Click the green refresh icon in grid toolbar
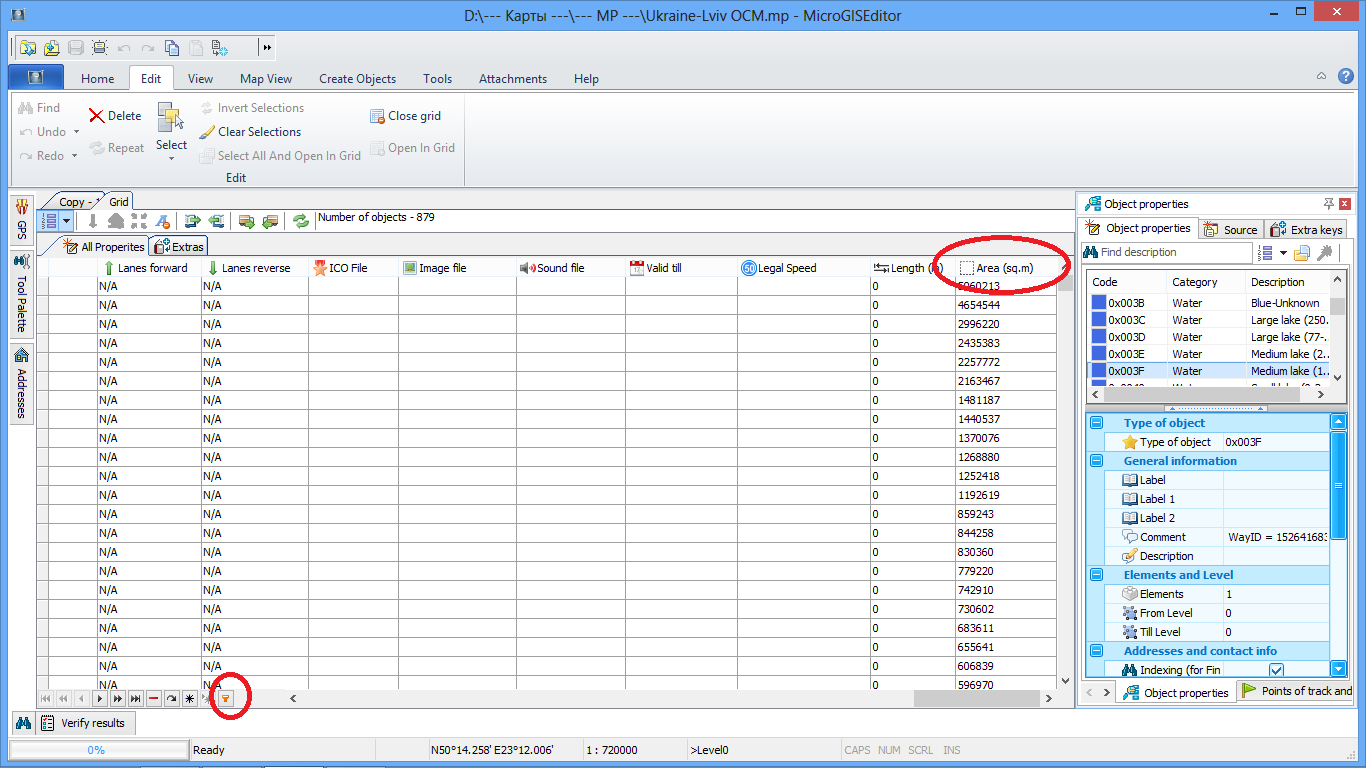The height and width of the screenshot is (768, 1366). 300,221
